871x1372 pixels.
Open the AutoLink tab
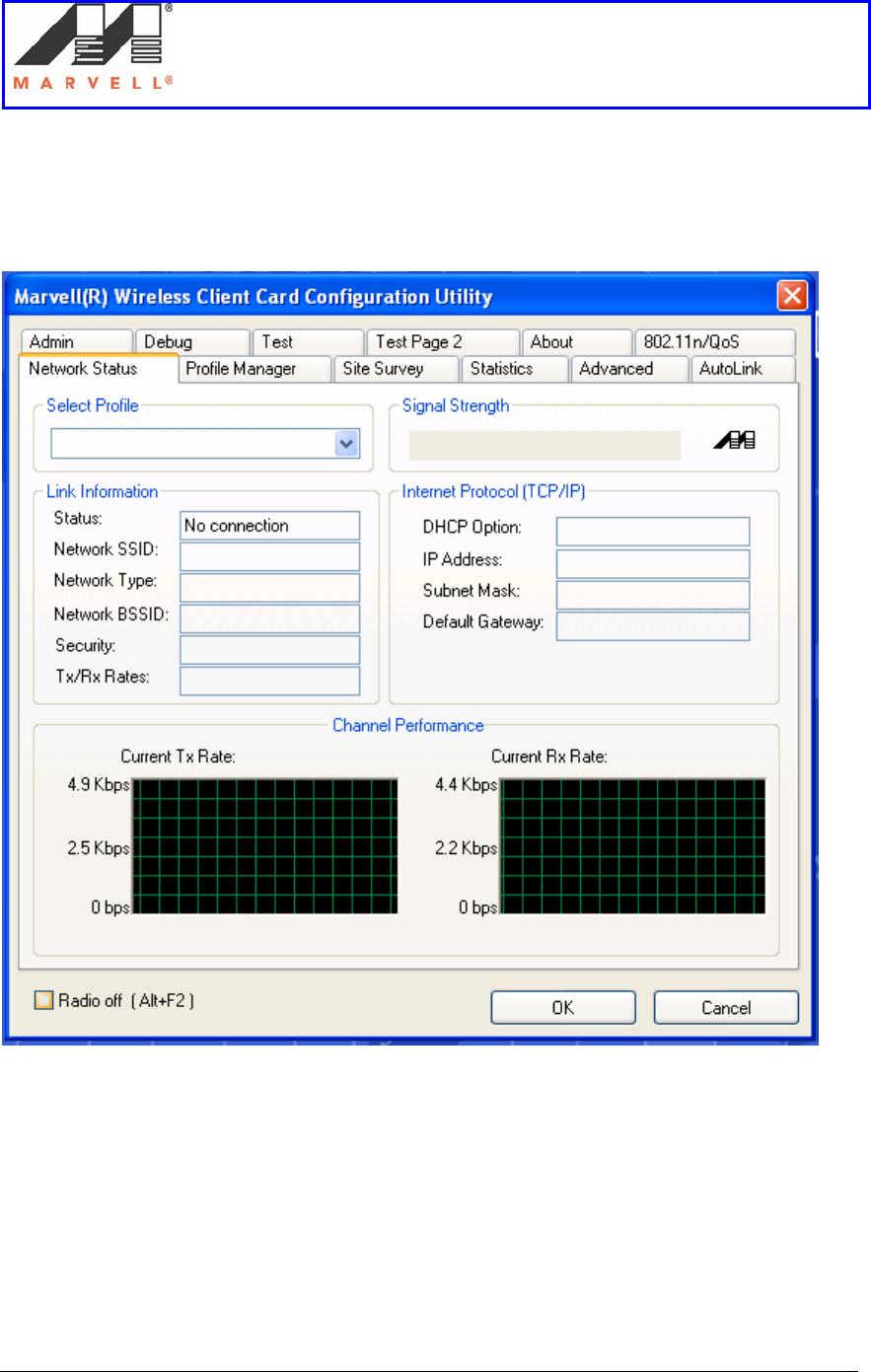point(742,369)
